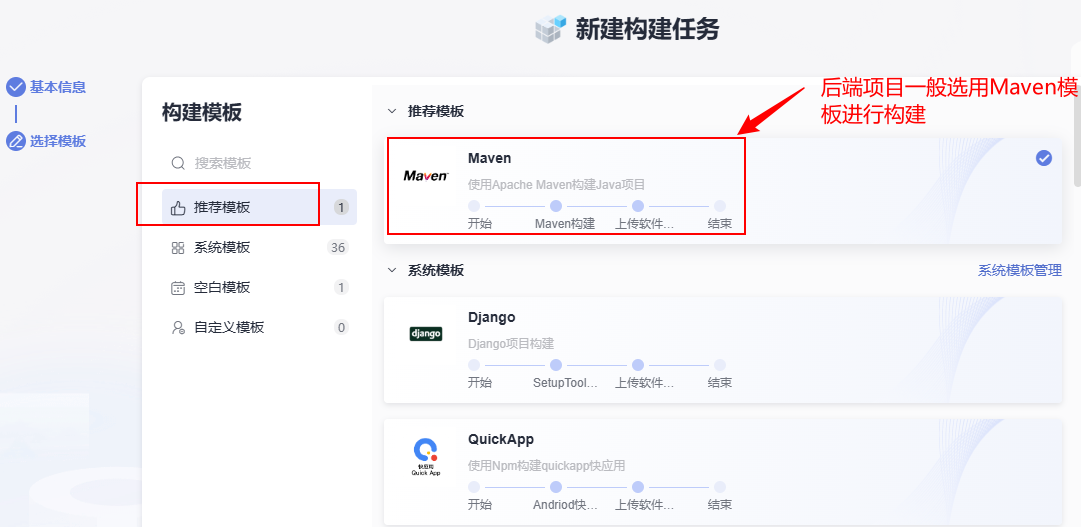The width and height of the screenshot is (1081, 527).
Task: Click the thumbs-up icon beside 推荐模板
Action: 178,208
